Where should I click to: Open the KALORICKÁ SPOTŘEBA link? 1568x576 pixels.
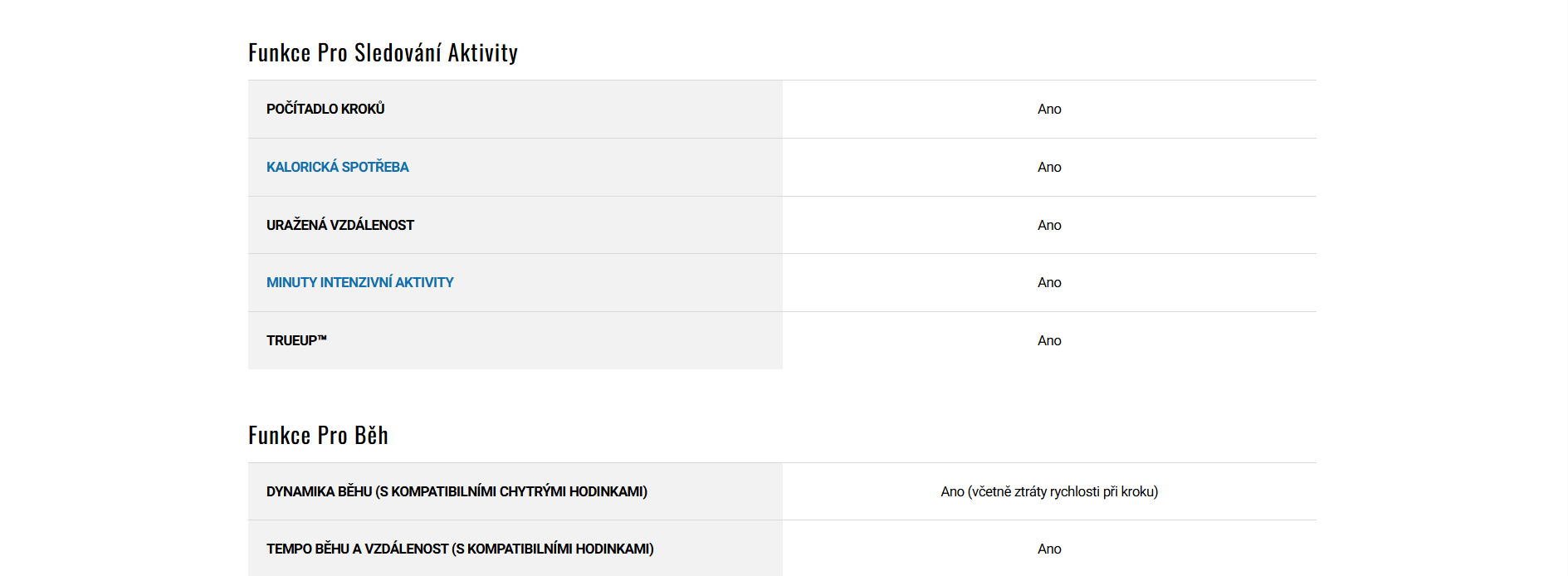337,167
